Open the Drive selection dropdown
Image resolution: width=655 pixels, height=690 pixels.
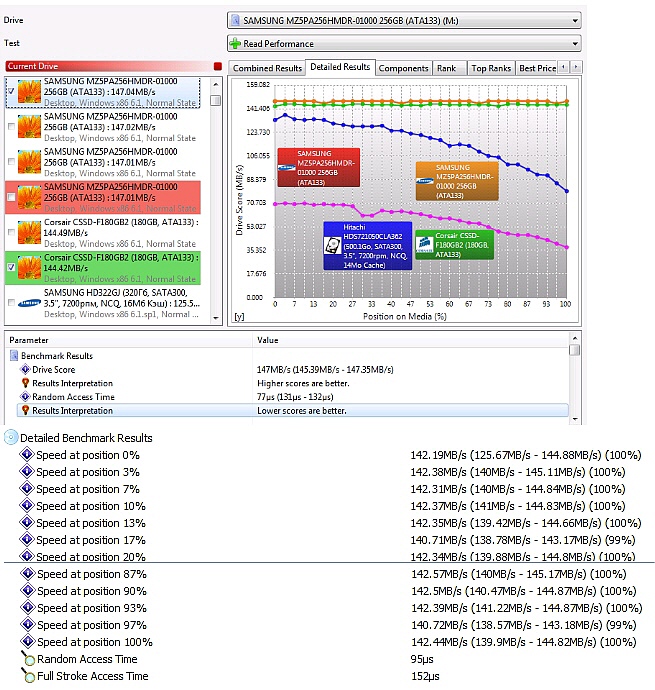pos(404,21)
